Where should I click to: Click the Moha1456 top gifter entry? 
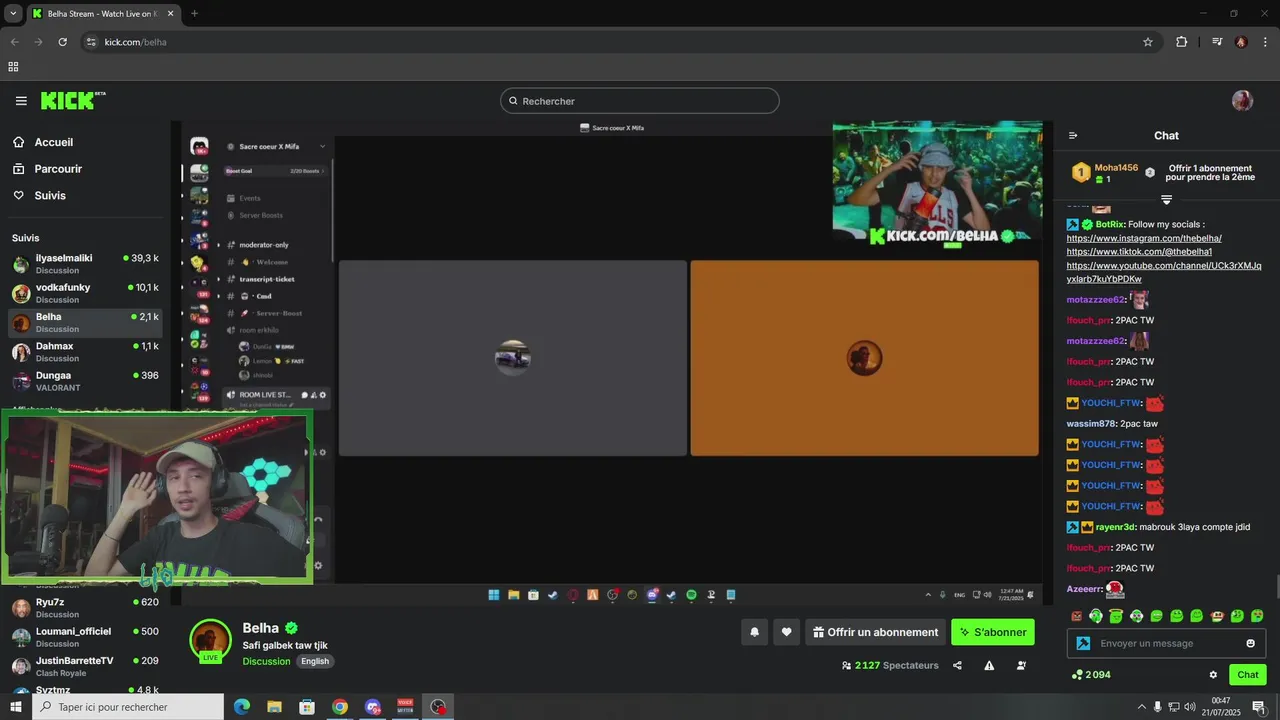point(1105,173)
